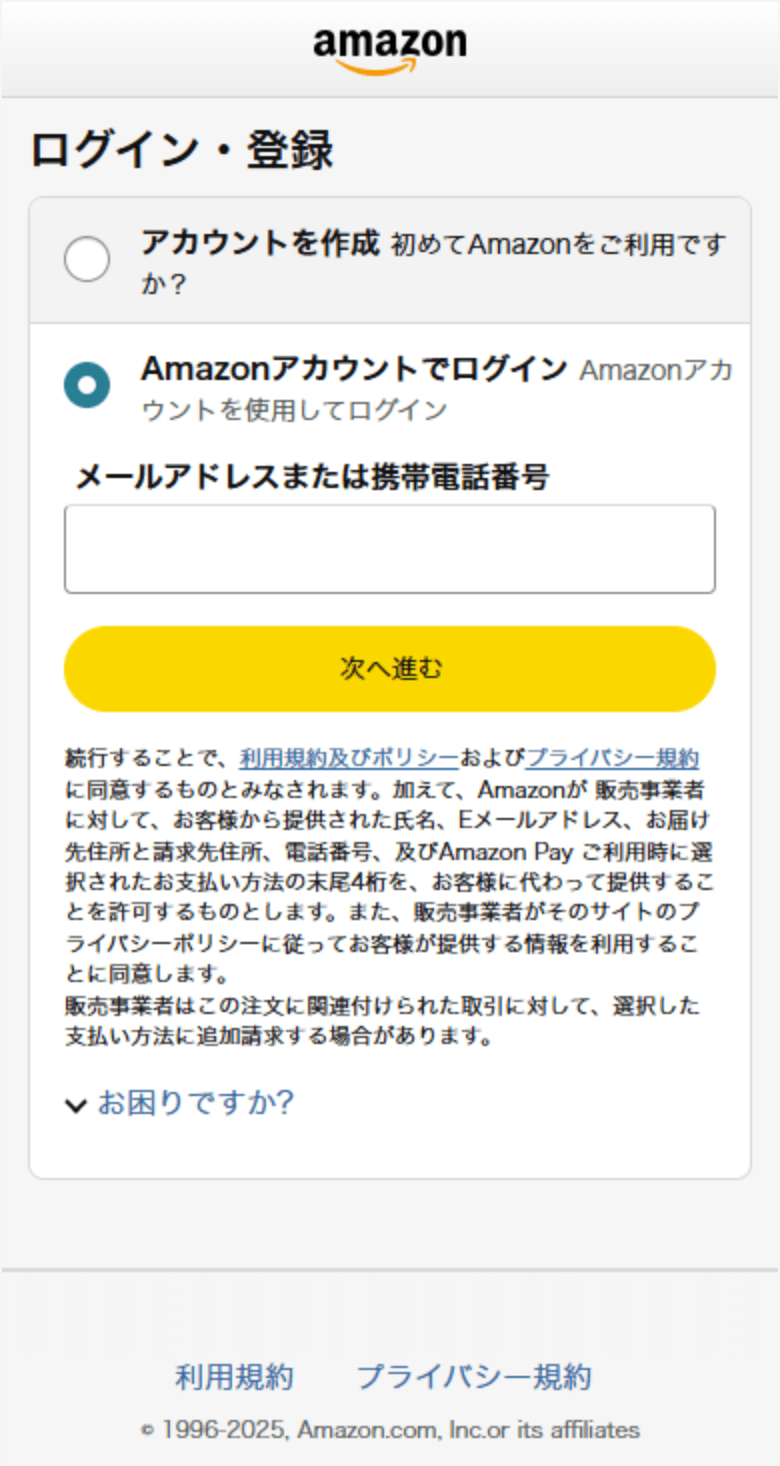Click the Amazonアカウントでログイン bold label text
The width and height of the screenshot is (780, 1466).
354,369
